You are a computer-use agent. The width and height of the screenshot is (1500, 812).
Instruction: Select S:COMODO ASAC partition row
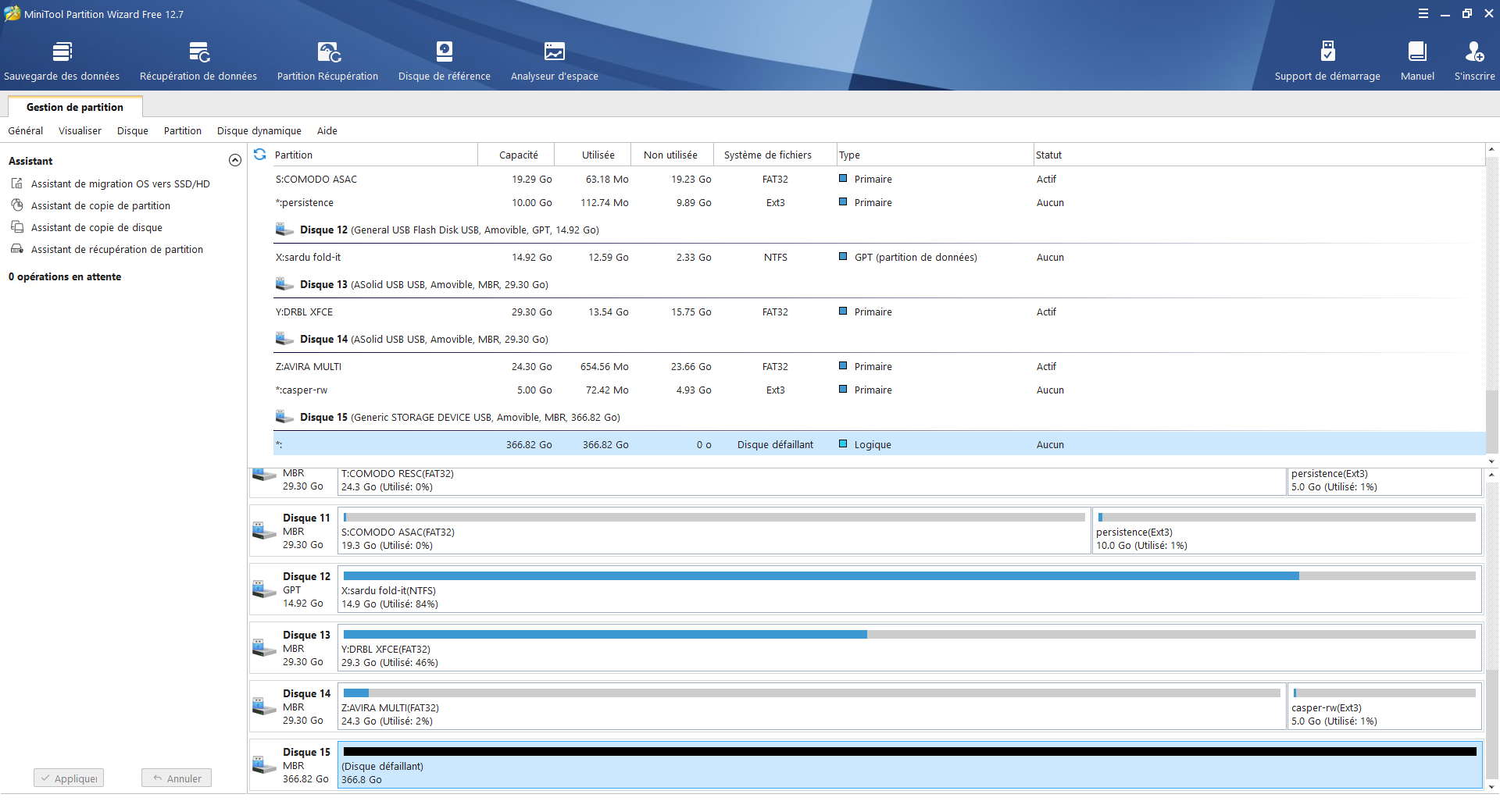[879, 179]
